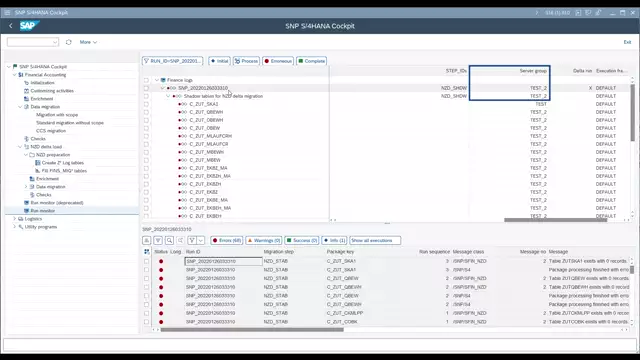Tick checkbox for C_ZUT_SKA1 tree row
This screenshot has height=360, width=640.
(146, 104)
